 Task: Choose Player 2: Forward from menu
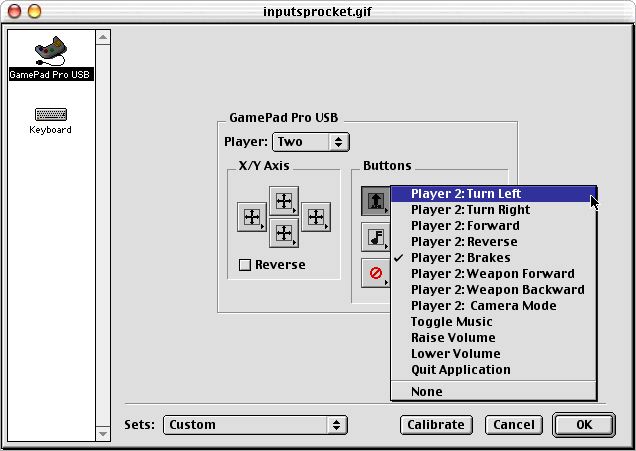pyautogui.click(x=493, y=226)
